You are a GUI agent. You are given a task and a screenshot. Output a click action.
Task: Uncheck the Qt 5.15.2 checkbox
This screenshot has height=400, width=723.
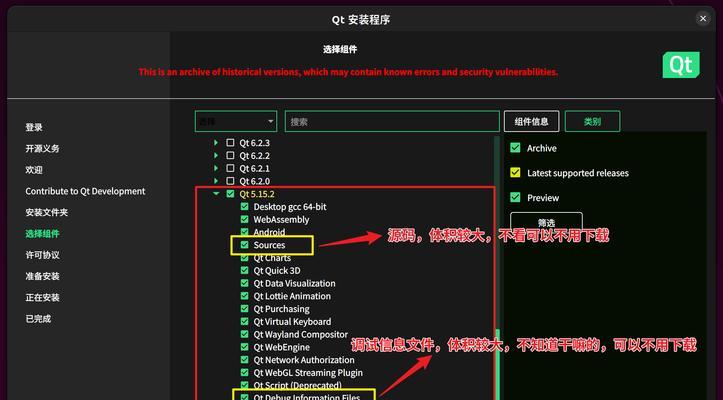[x=230, y=194]
